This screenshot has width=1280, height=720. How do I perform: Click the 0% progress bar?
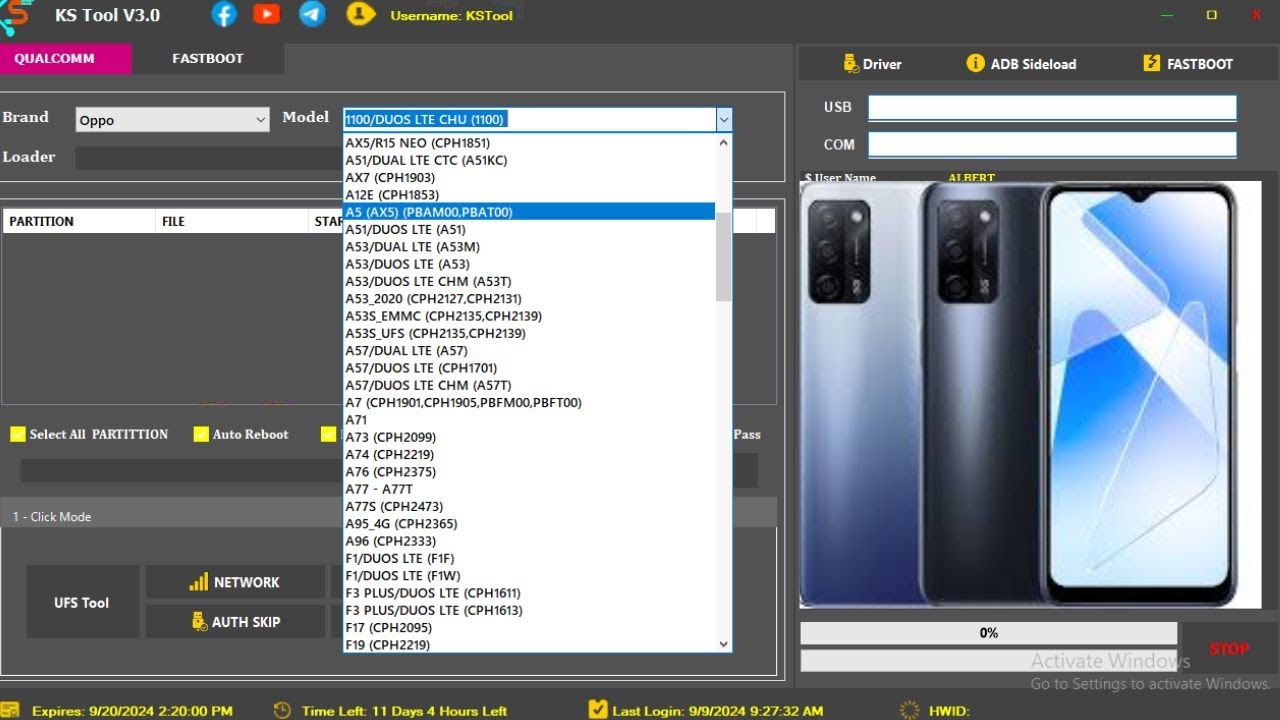[988, 632]
